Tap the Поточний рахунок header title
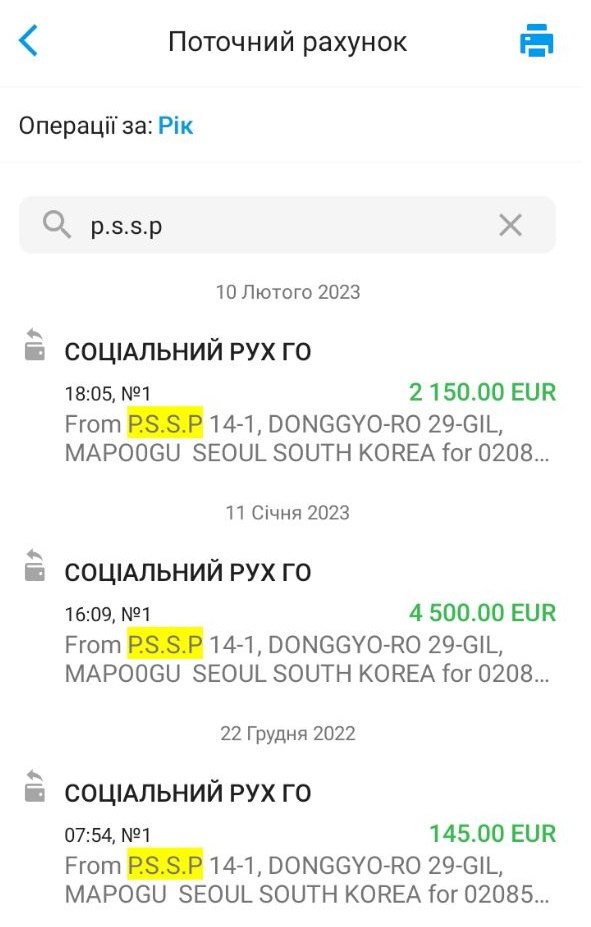Screen dimensions: 591x927 tap(287, 42)
